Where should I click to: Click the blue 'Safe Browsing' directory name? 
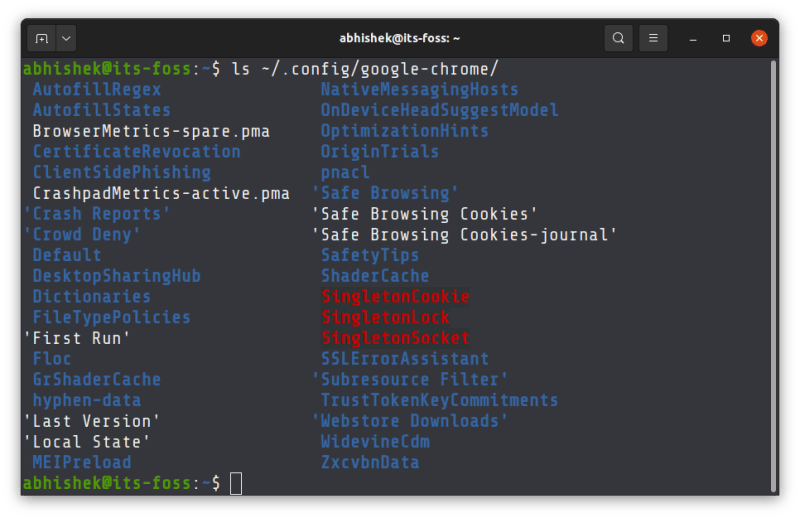pyautogui.click(x=385, y=193)
